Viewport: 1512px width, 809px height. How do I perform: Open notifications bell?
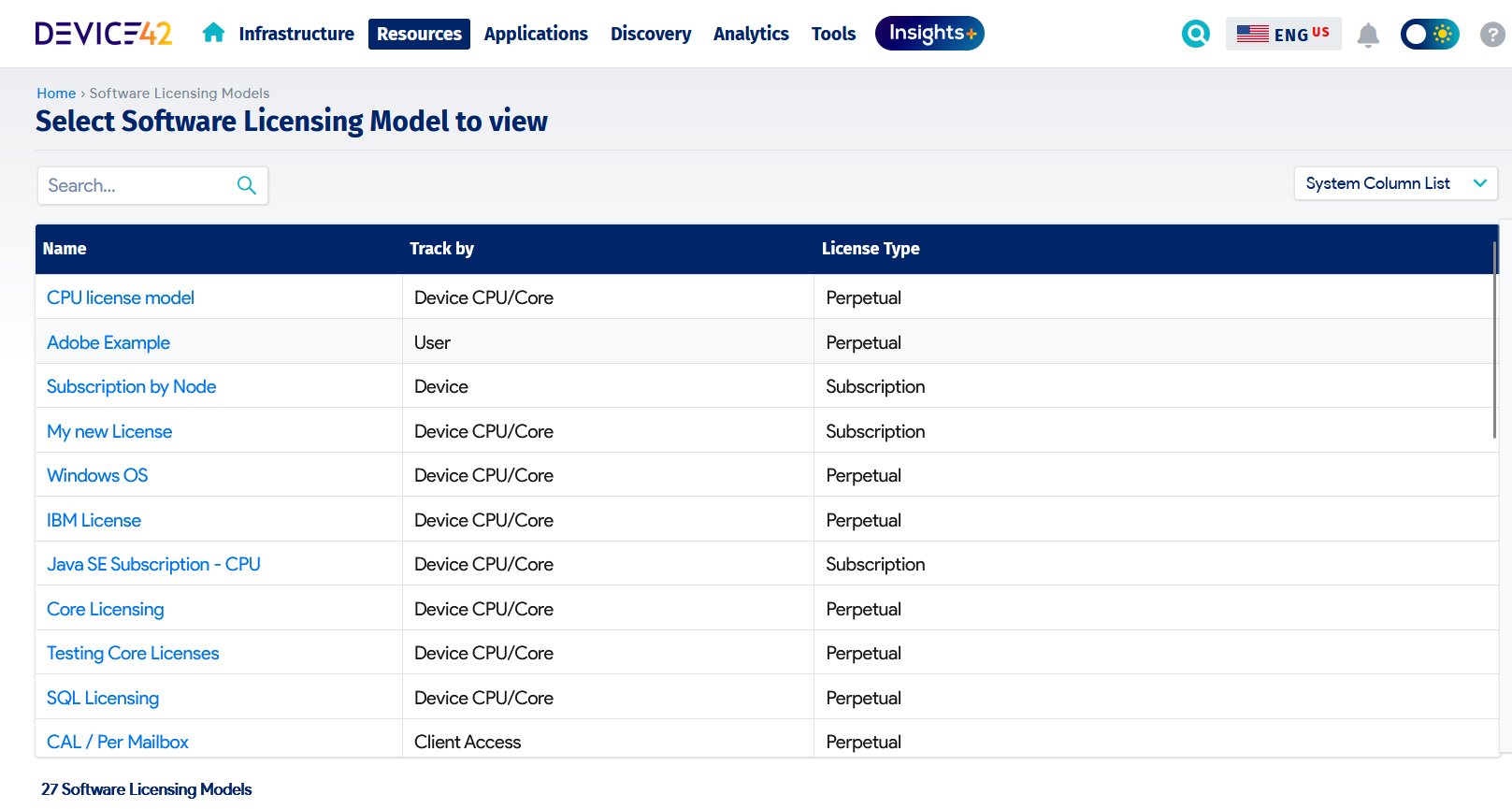coord(1368,35)
